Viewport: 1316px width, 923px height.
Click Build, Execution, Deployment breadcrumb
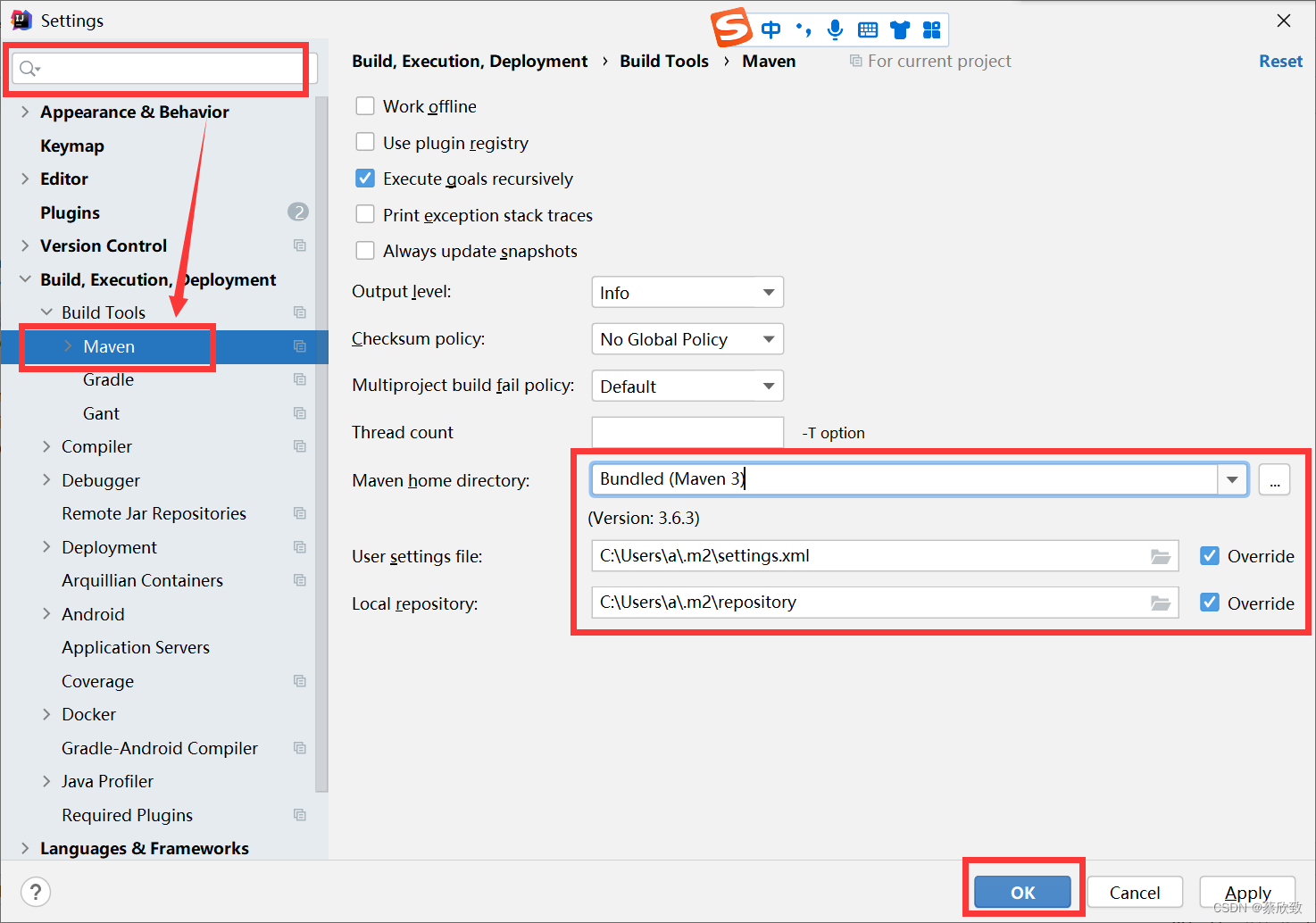tap(470, 61)
